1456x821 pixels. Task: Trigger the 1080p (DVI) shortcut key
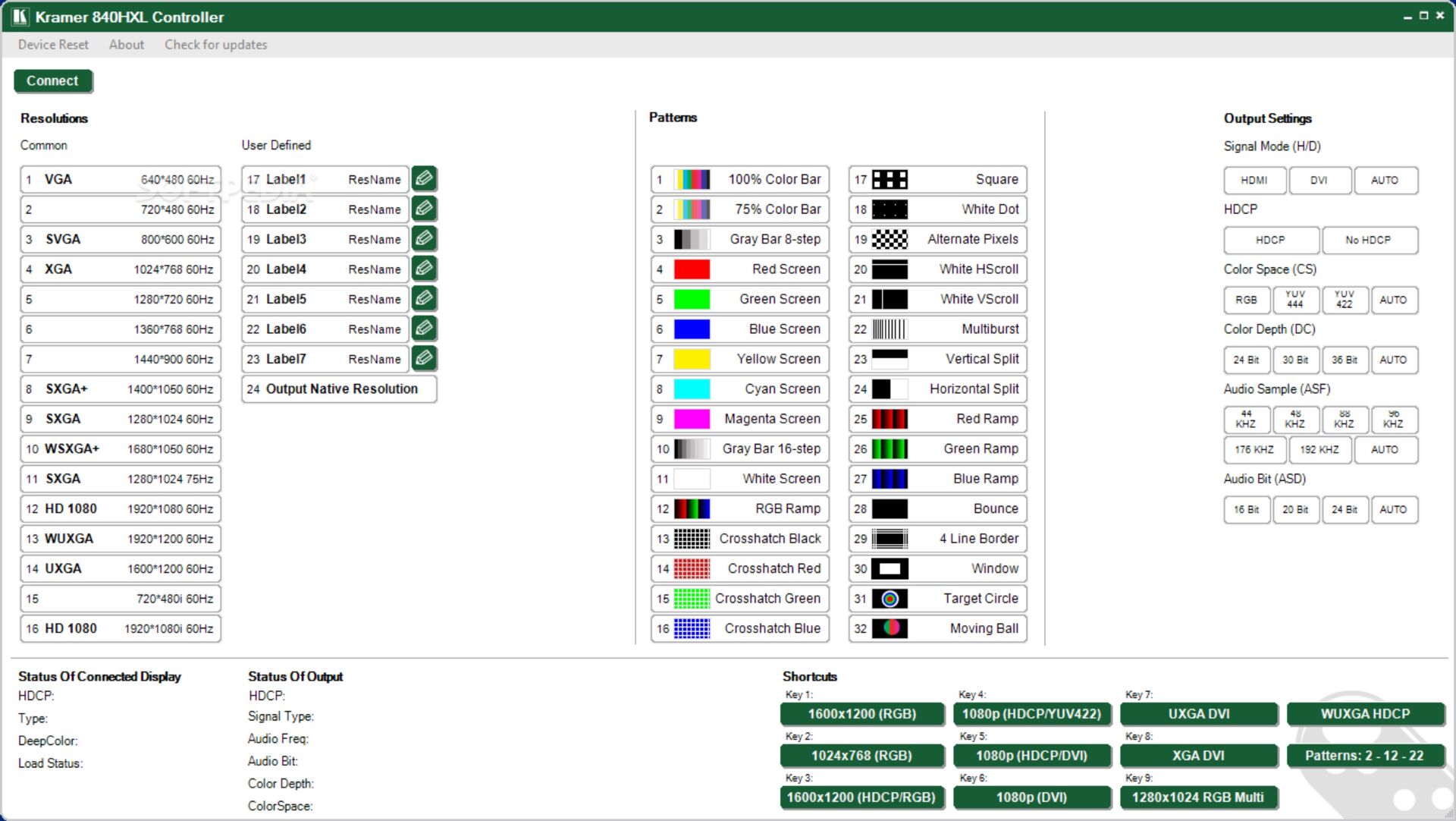(1031, 797)
